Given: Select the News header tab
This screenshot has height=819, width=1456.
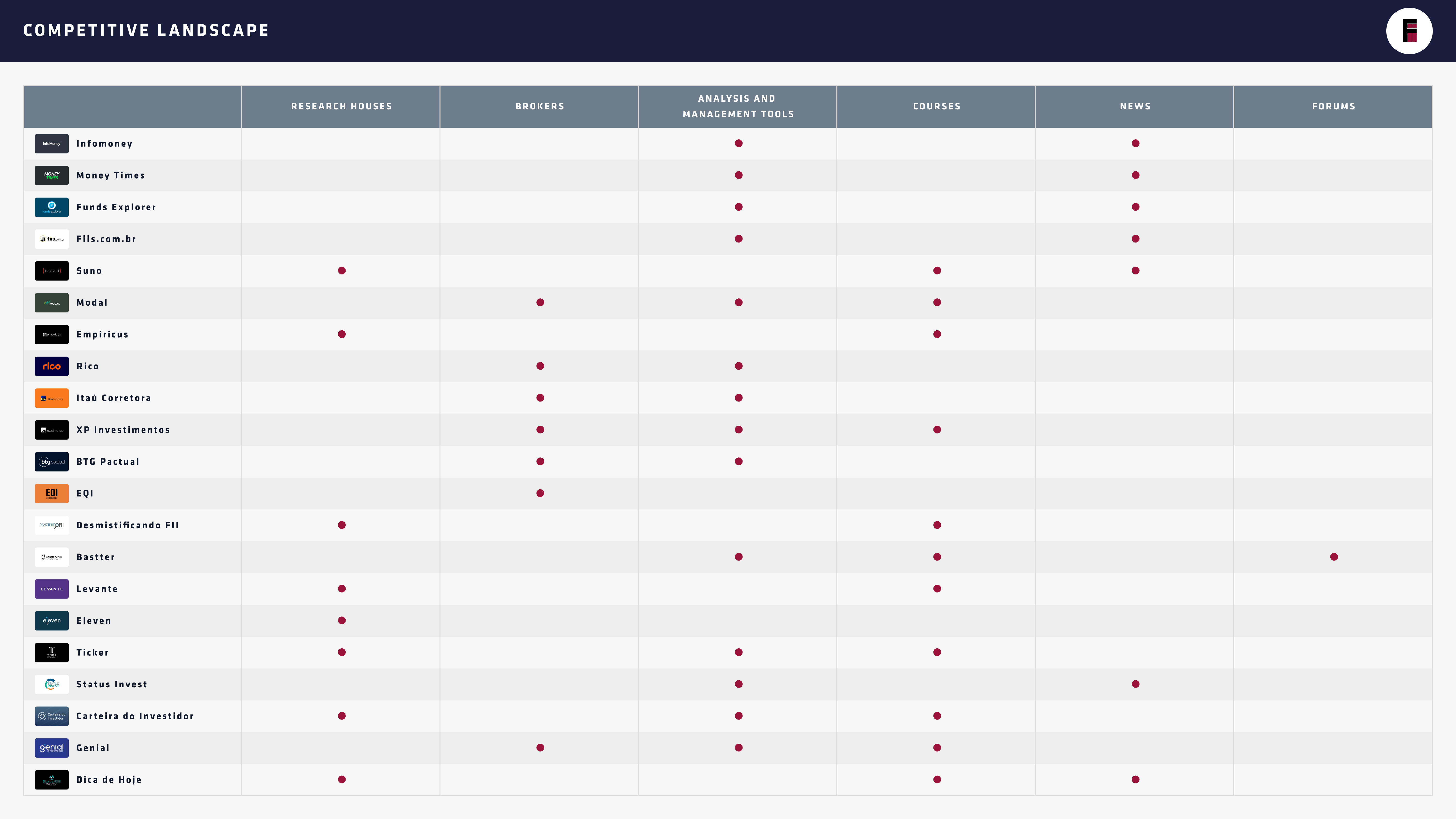Looking at the screenshot, I should click(x=1134, y=106).
